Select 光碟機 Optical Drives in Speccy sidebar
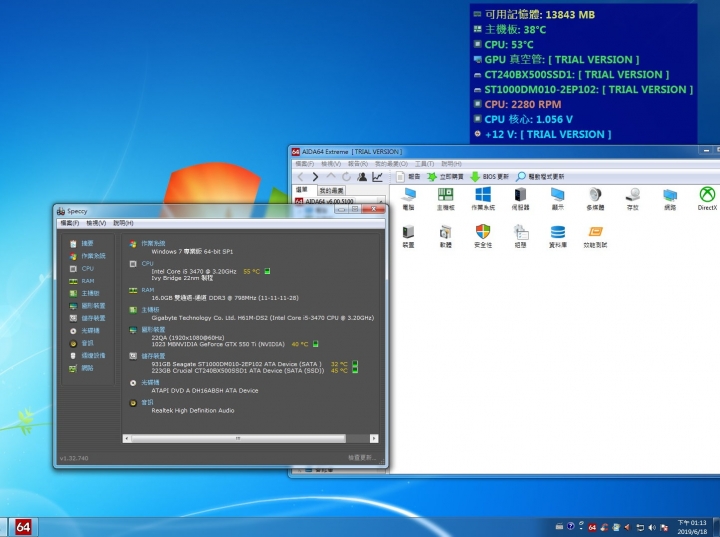The height and width of the screenshot is (537, 720). pyautogui.click(x=84, y=330)
